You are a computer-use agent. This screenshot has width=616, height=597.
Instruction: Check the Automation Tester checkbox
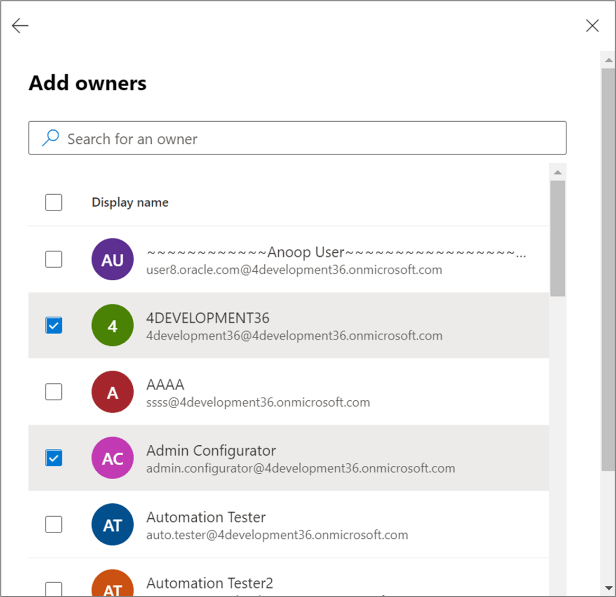(53, 524)
